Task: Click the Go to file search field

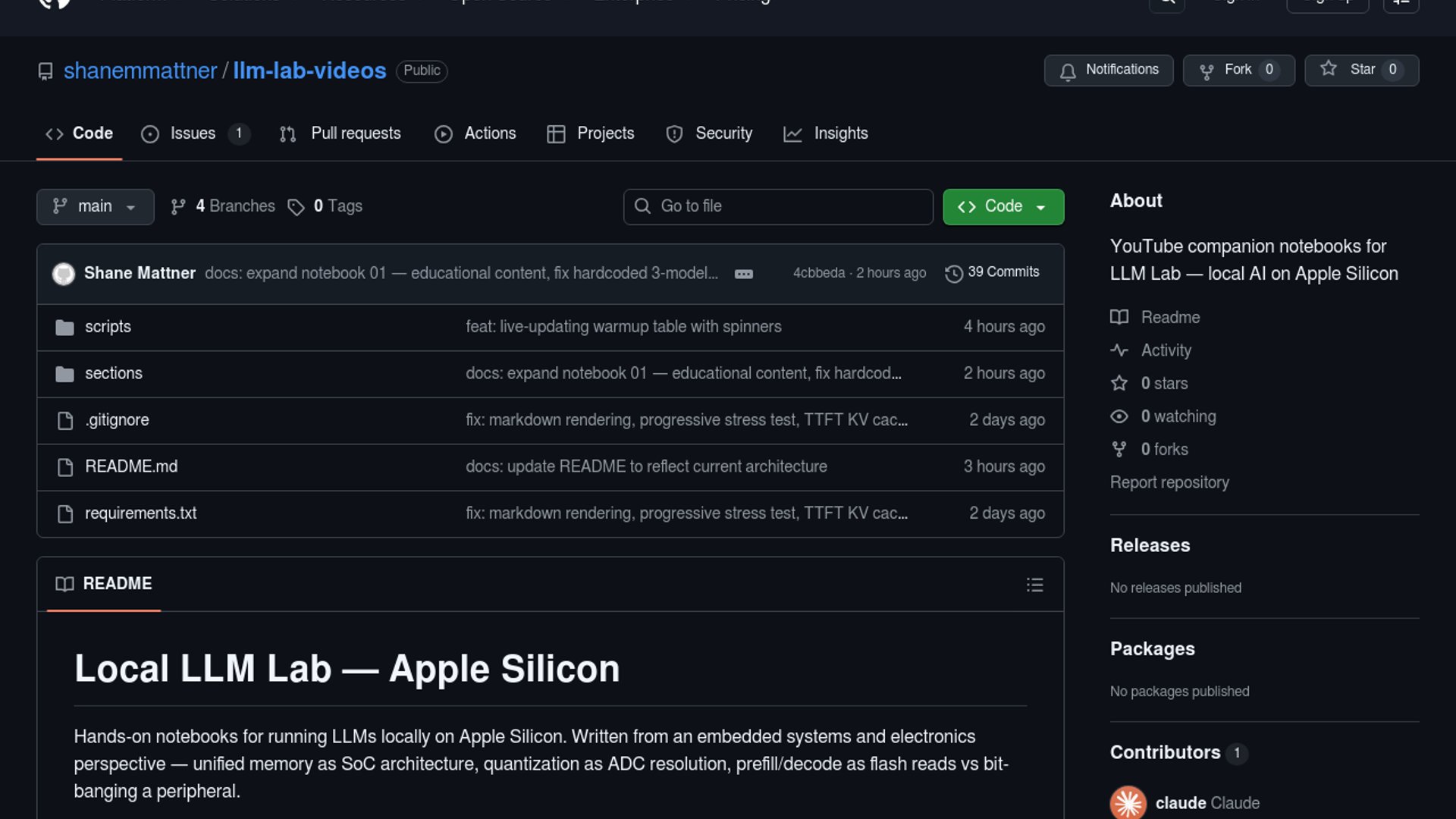Action: [x=778, y=207]
